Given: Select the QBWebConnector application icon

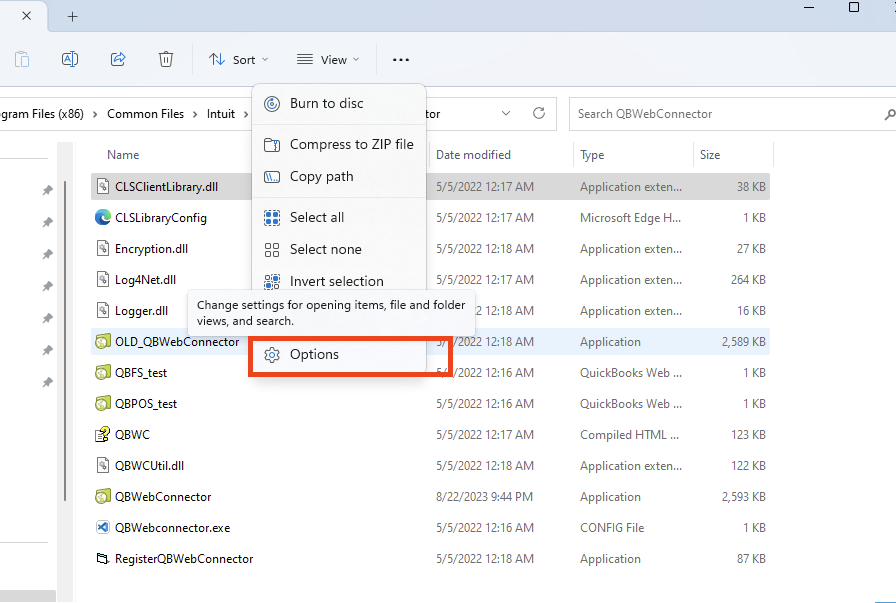Looking at the screenshot, I should pos(102,496).
